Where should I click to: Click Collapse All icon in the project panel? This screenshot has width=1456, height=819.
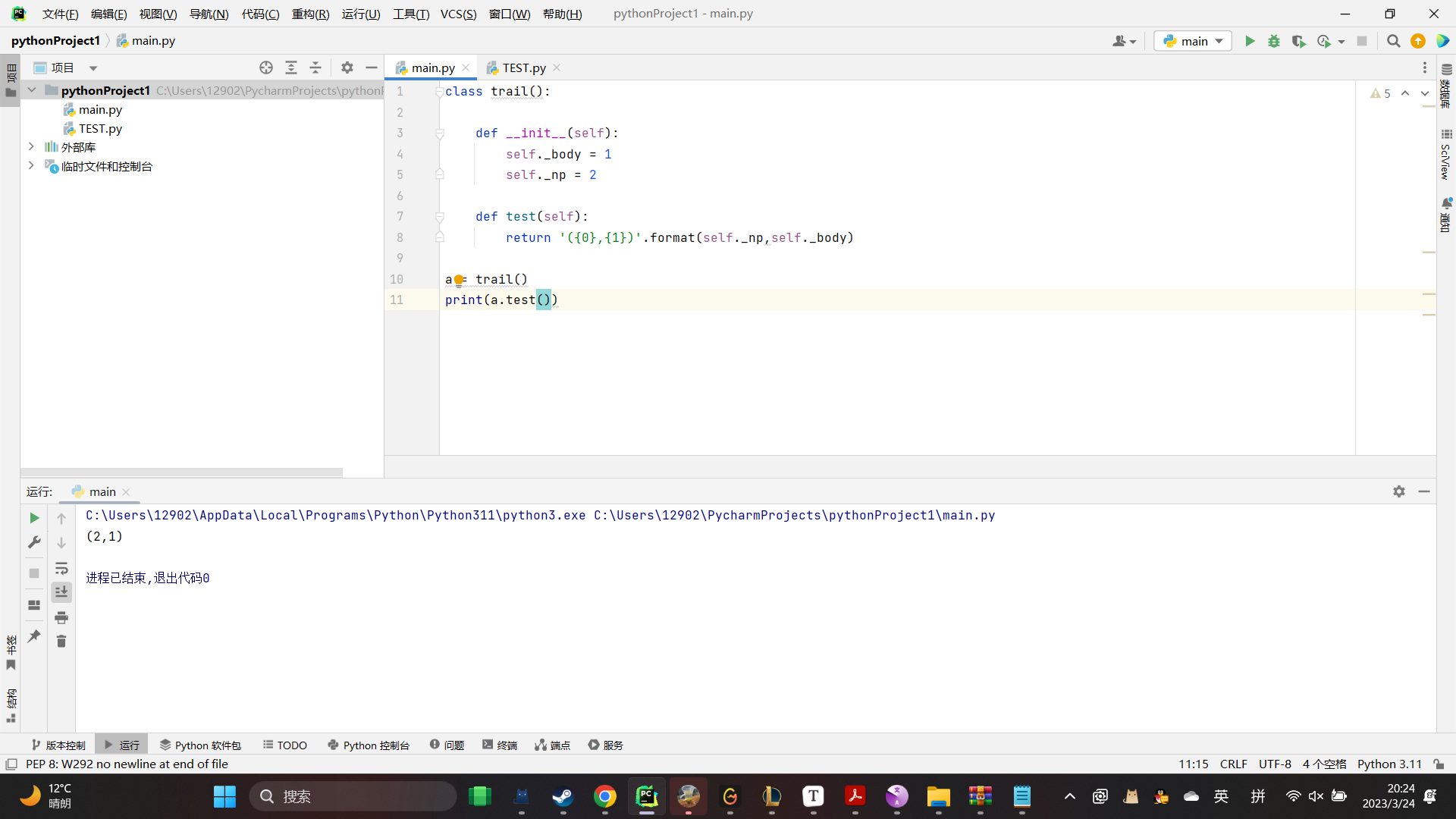click(315, 67)
